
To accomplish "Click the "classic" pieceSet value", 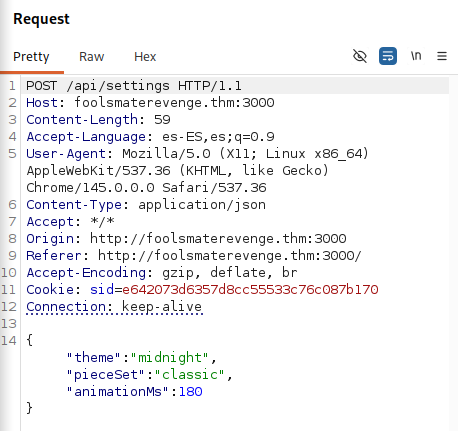I will [189, 374].
